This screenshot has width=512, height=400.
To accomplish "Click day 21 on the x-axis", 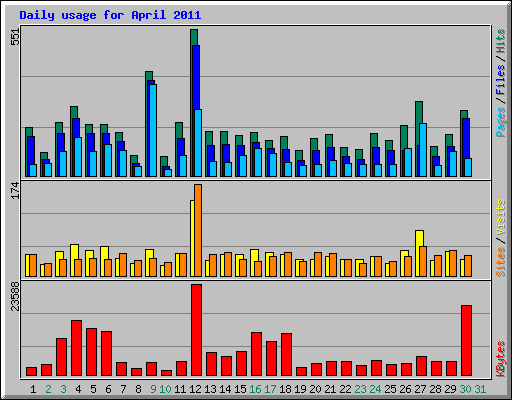I will [330, 389].
